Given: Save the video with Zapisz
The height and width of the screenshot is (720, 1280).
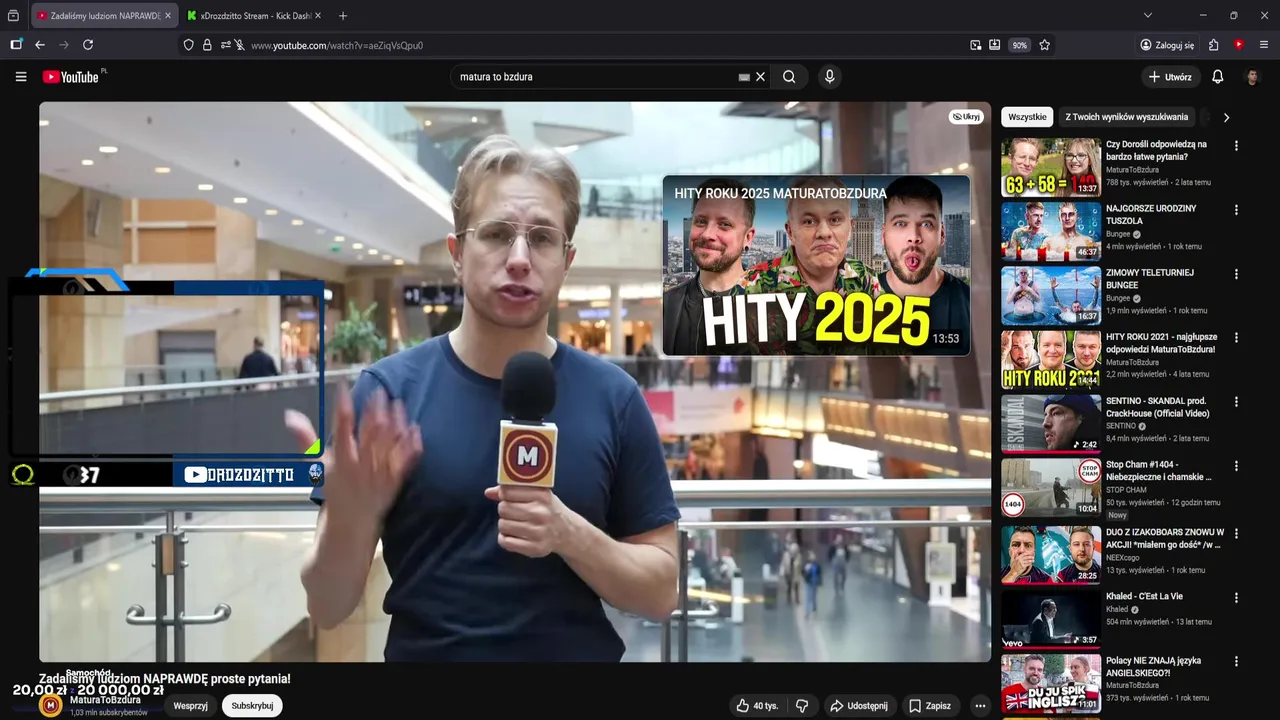Looking at the screenshot, I should tap(930, 706).
